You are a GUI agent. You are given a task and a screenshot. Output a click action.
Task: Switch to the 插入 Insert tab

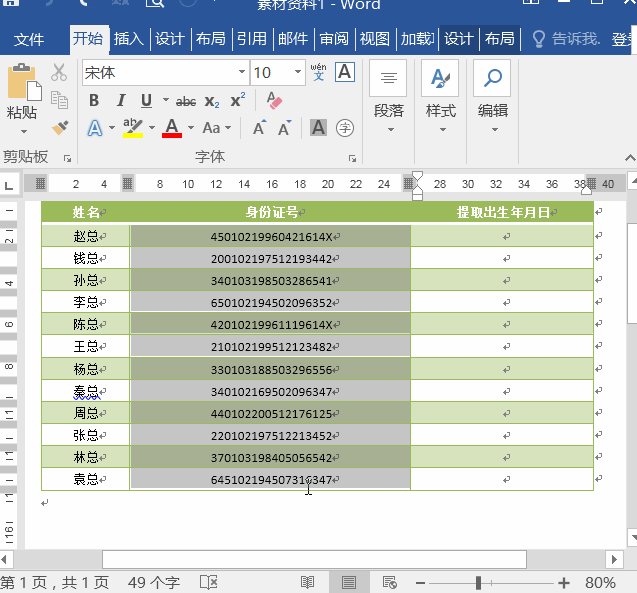[129, 39]
